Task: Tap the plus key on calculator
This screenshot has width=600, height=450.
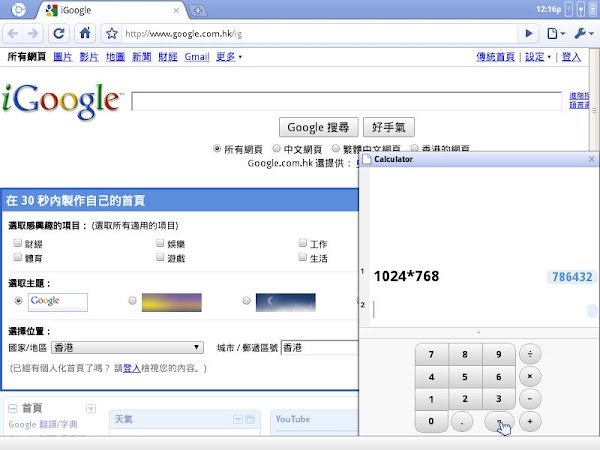Action: pyautogui.click(x=530, y=421)
